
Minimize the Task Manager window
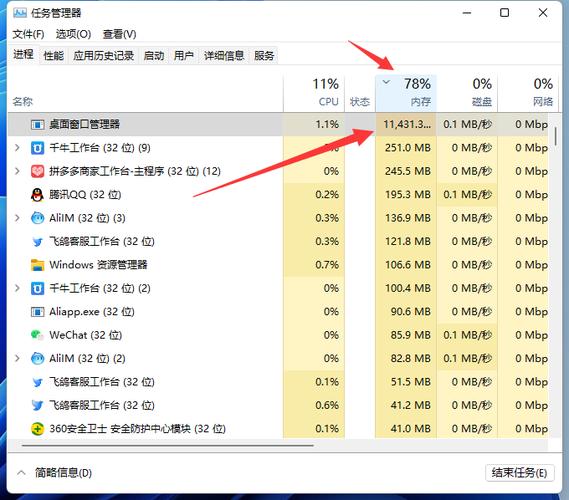click(467, 13)
